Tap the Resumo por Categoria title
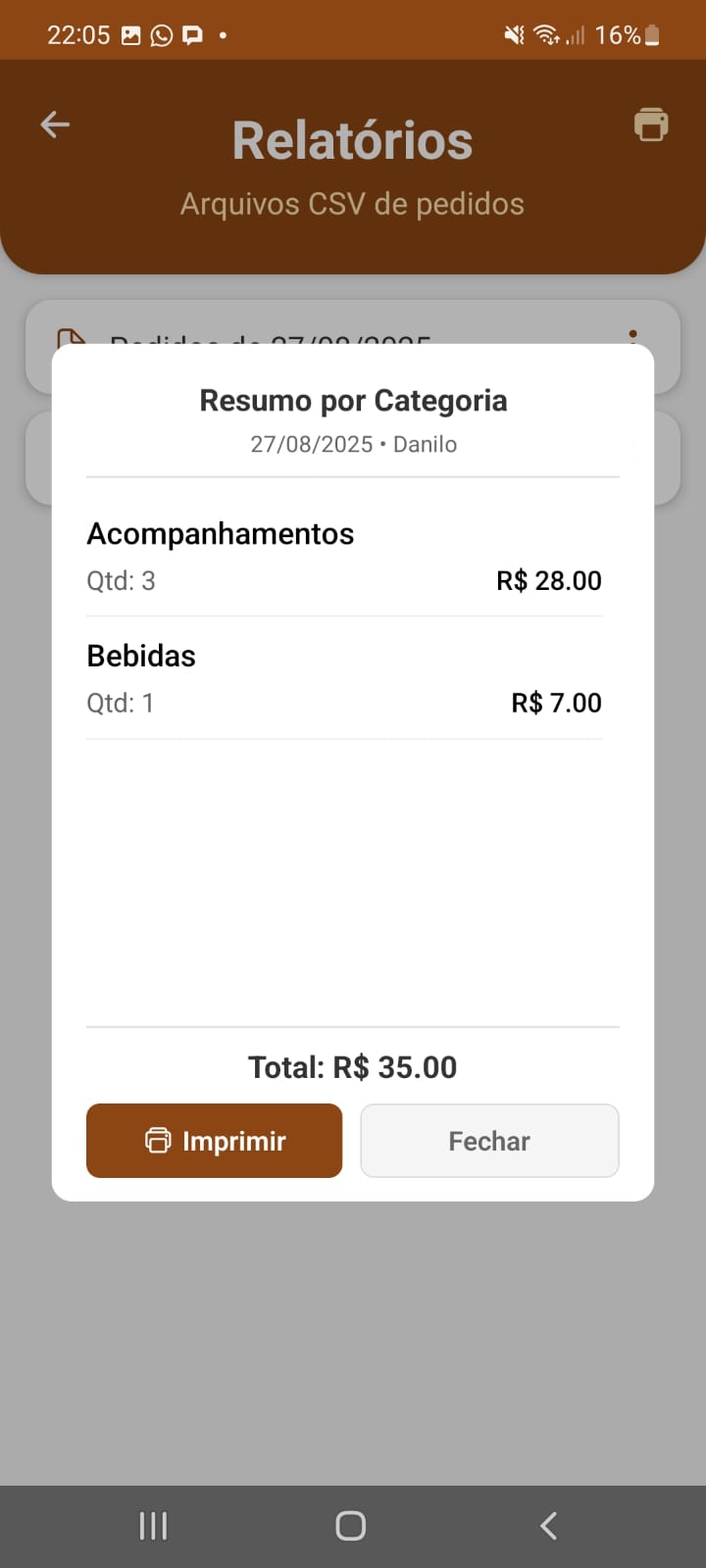The width and height of the screenshot is (706, 1568). pyautogui.click(x=353, y=400)
